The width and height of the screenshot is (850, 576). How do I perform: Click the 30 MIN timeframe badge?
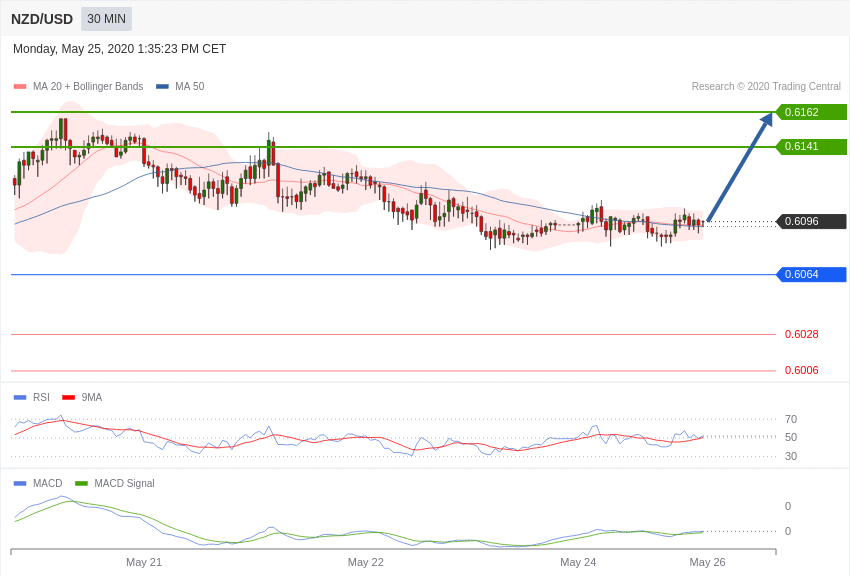click(x=106, y=19)
